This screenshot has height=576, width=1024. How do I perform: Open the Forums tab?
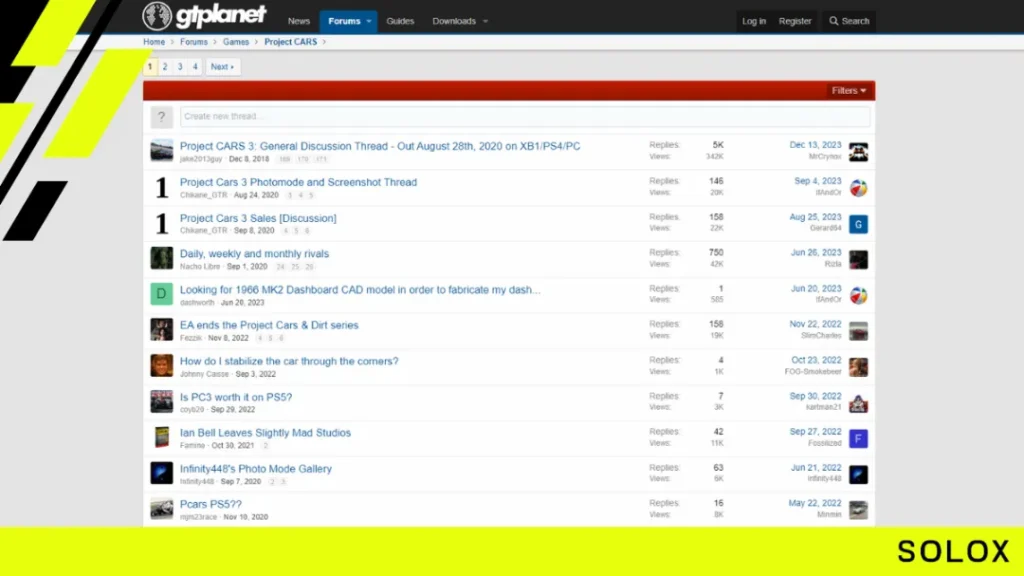(344, 22)
